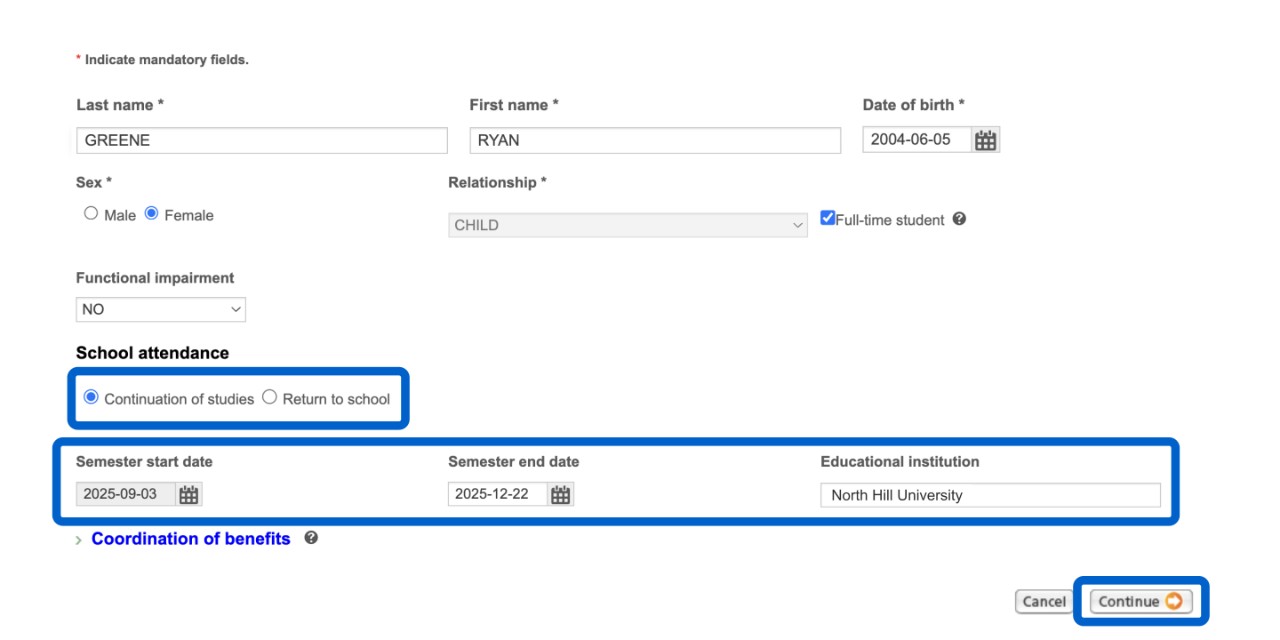Click help icon beside Full-time student
Screen dimensions: 1280x640
pos(959,219)
